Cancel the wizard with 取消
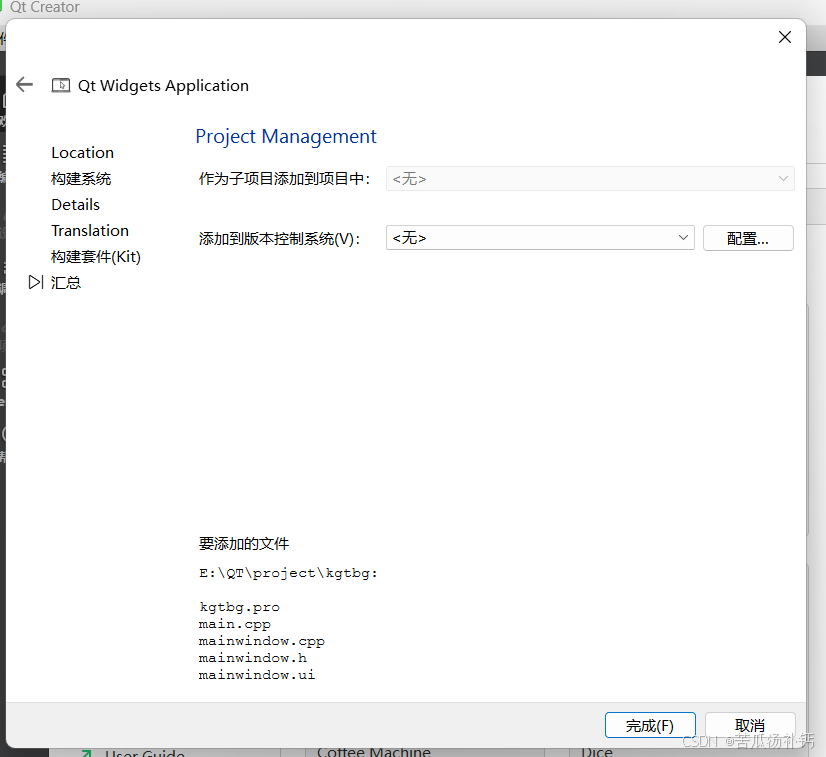 pyautogui.click(x=750, y=725)
